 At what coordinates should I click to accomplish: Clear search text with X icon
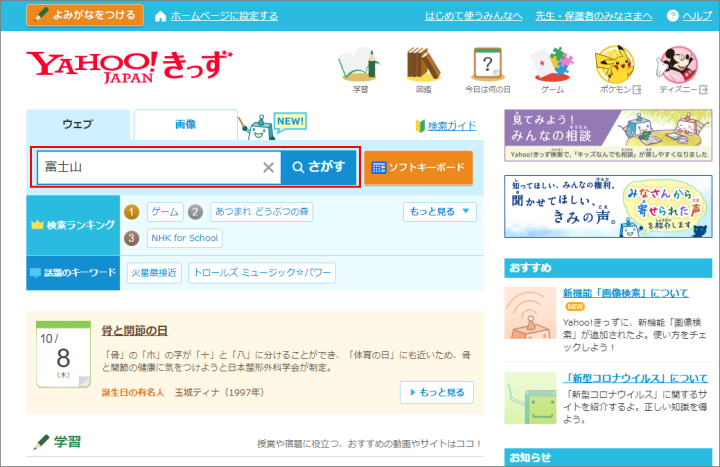click(x=268, y=168)
